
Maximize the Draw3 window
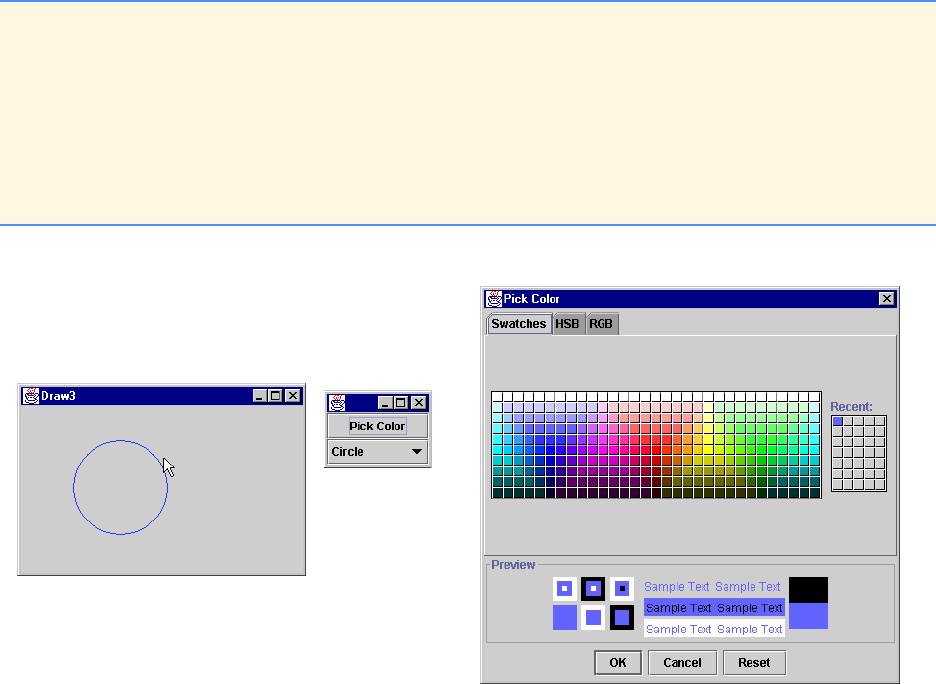275,396
